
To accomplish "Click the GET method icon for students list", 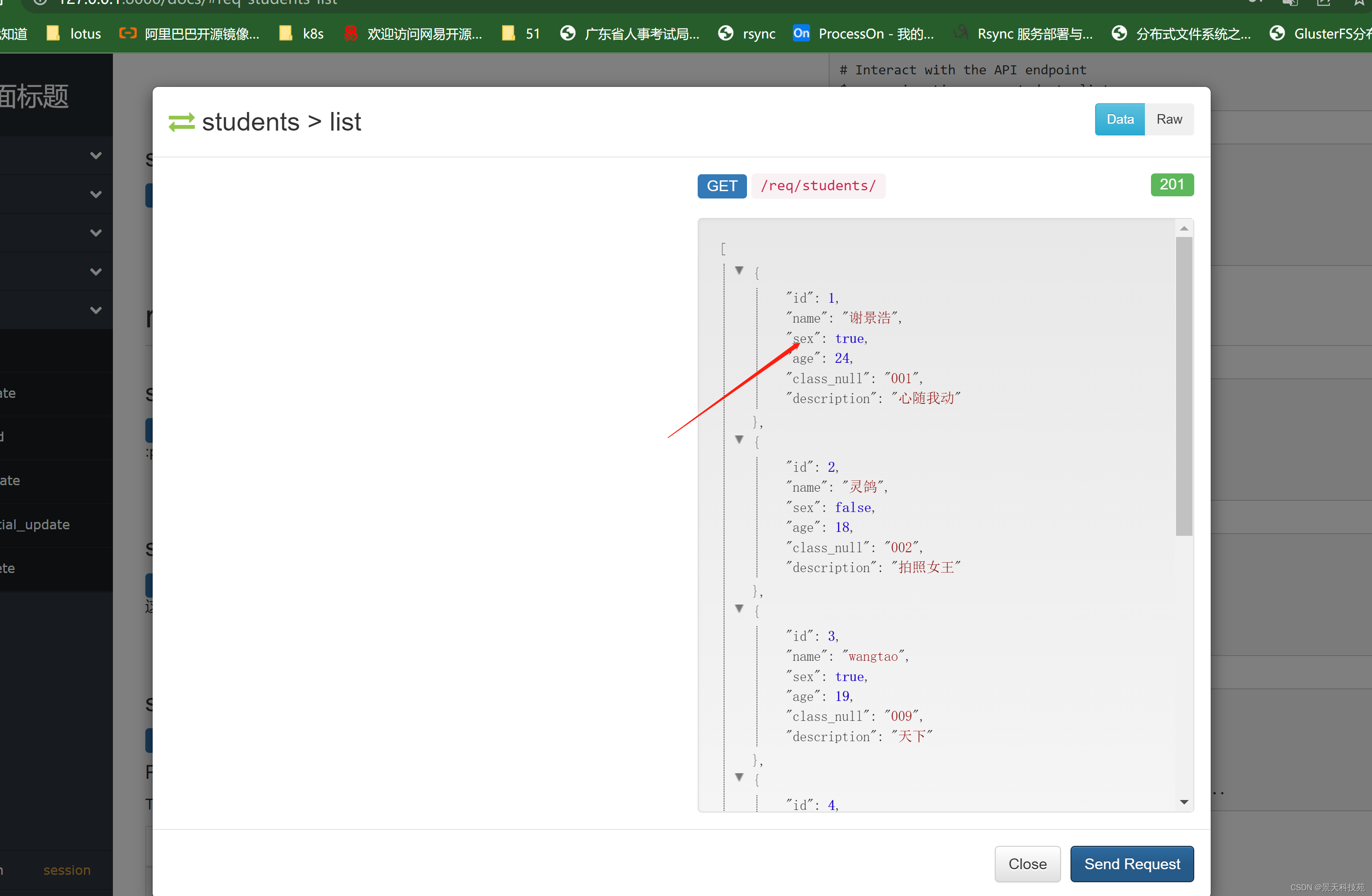I will (721, 185).
